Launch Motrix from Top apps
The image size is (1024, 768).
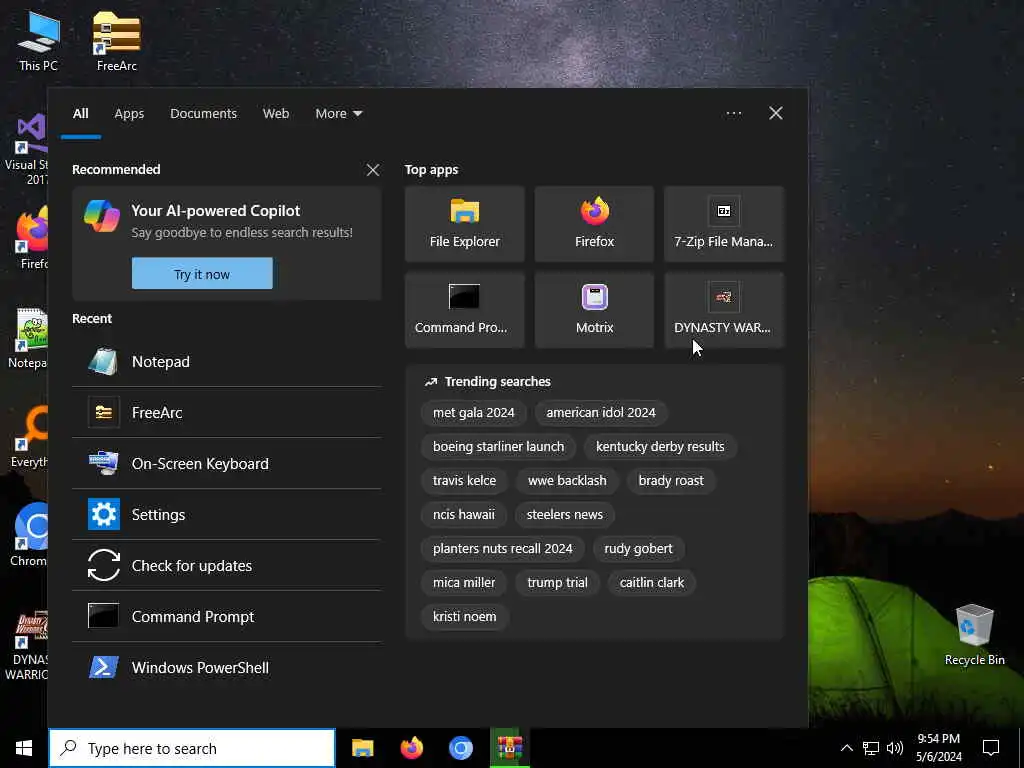pos(594,310)
